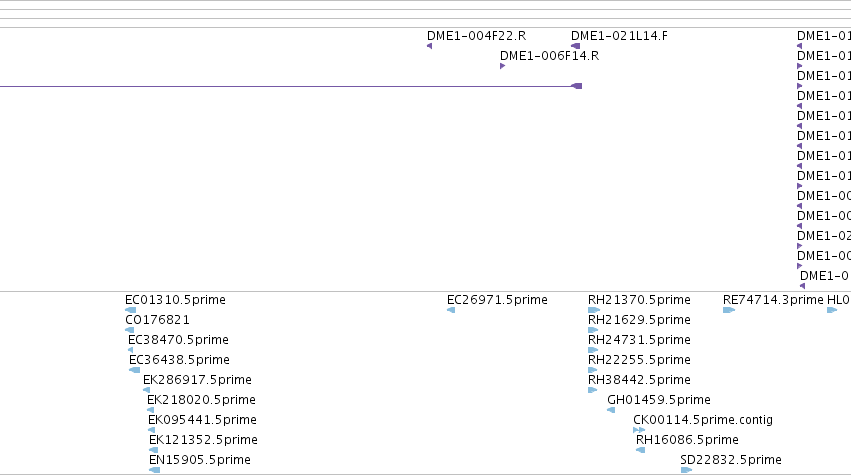Screen dimensions: 851x475
Task: Open the EK218020.5prime label
Action: tap(201, 400)
